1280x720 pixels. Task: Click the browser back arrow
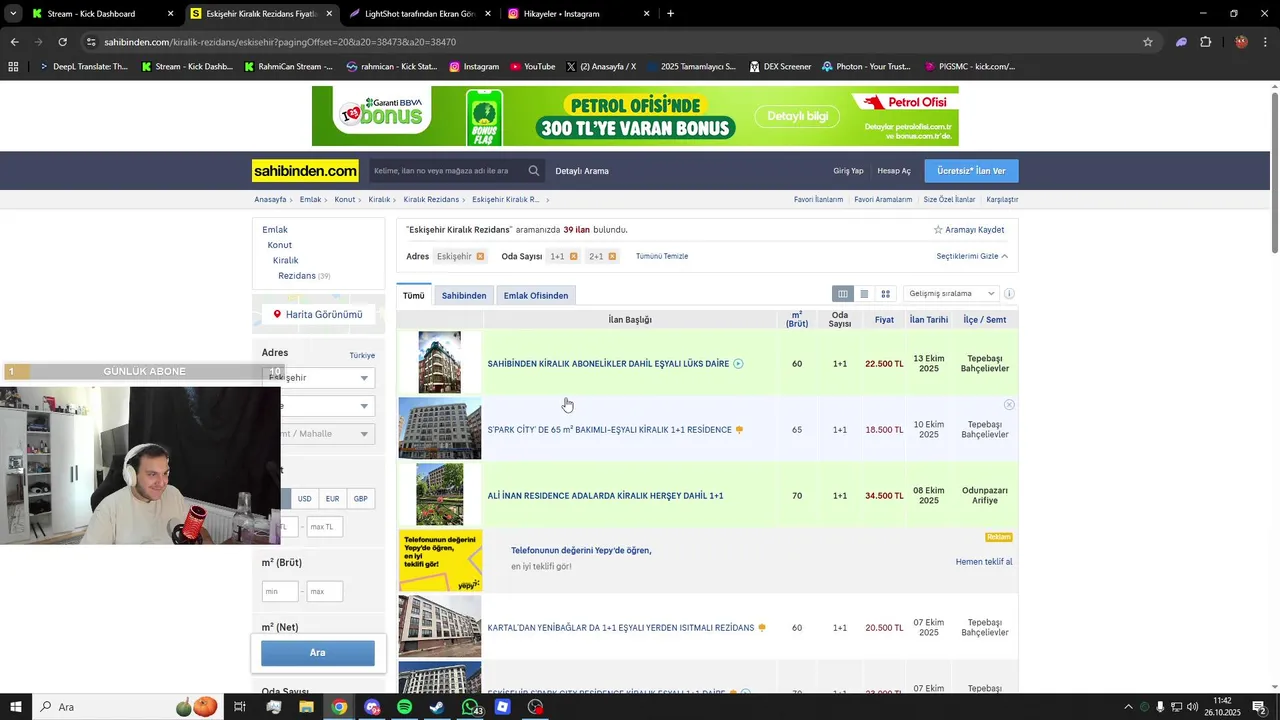(x=14, y=42)
